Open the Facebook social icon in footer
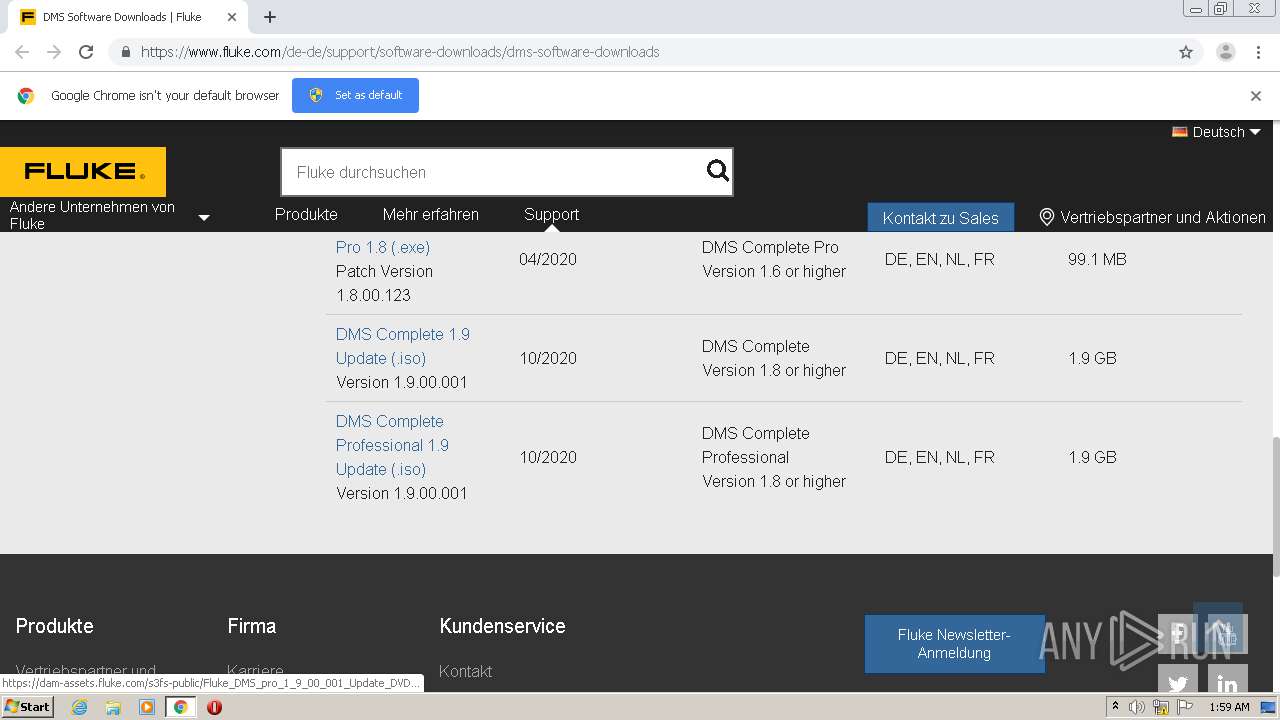1280x720 pixels. tap(1177, 633)
